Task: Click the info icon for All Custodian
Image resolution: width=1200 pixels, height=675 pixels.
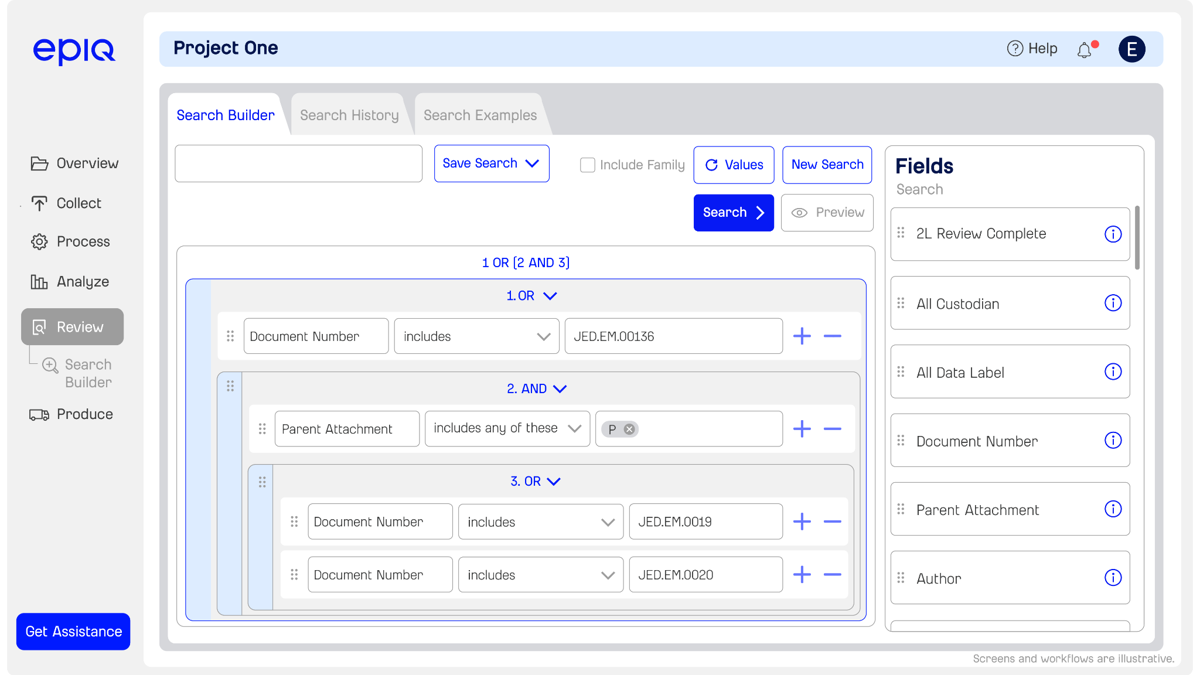Action: click(1113, 303)
